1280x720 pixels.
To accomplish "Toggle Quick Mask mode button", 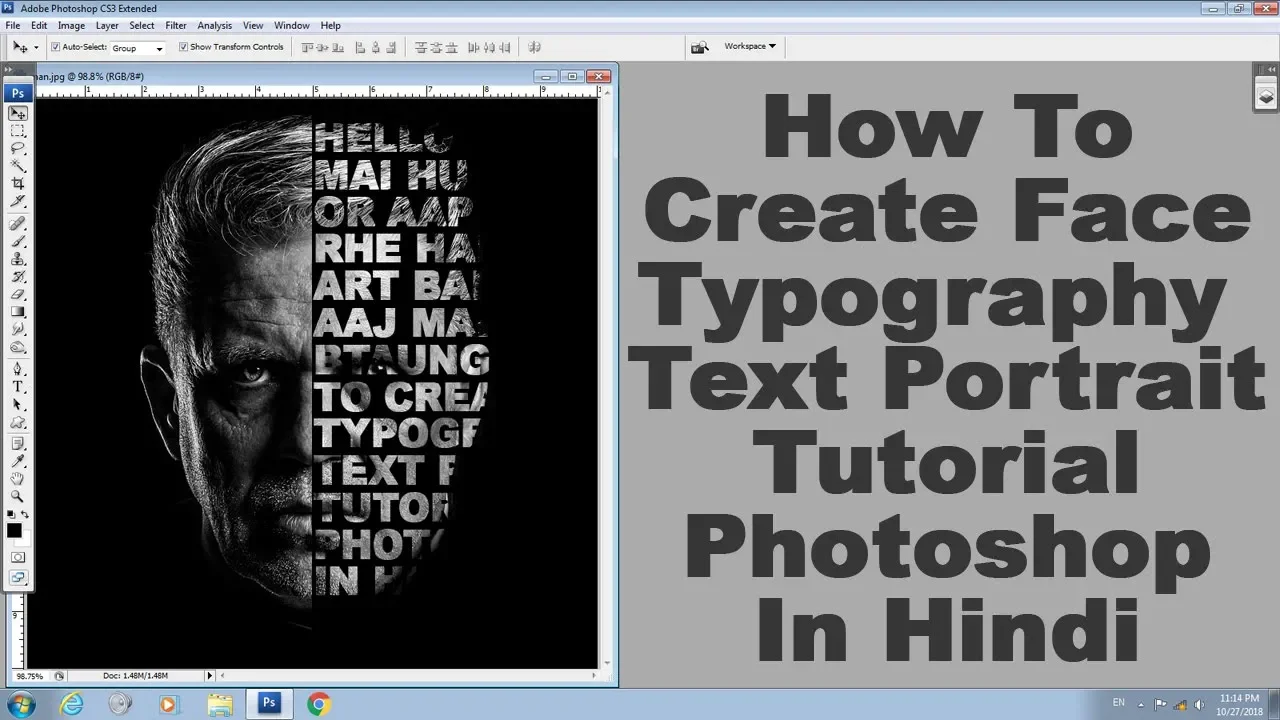I will [18, 557].
